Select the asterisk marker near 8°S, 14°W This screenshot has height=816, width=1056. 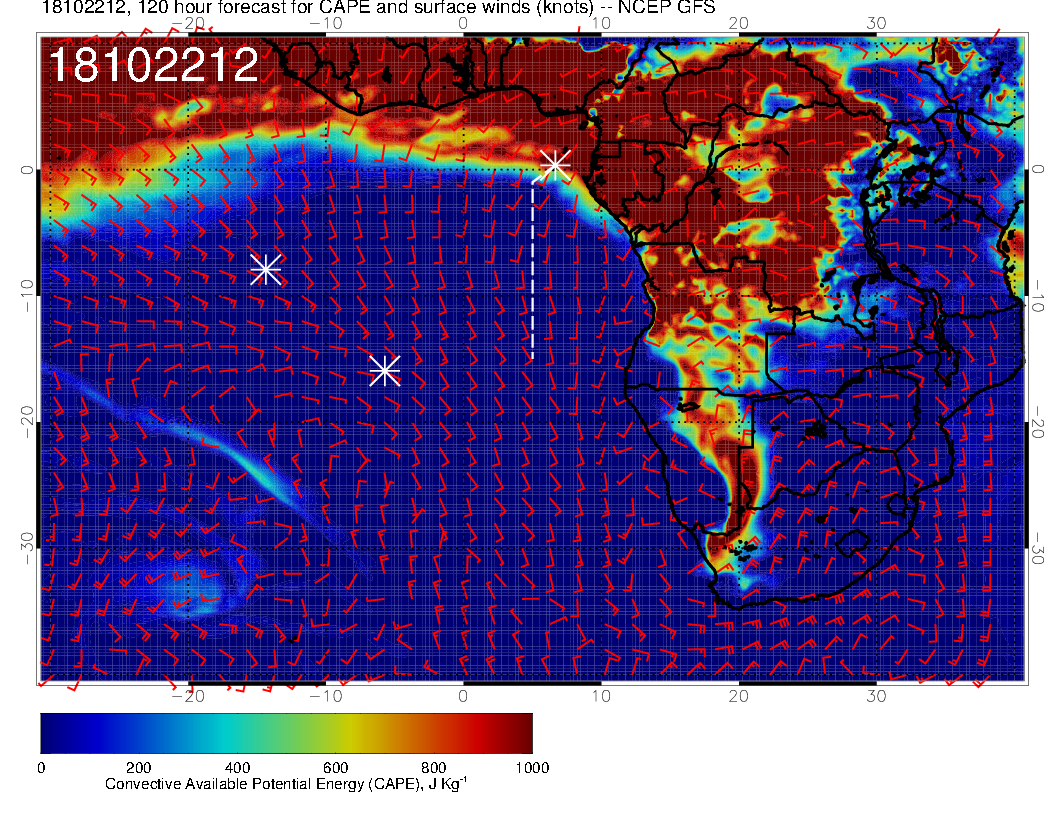click(x=266, y=269)
